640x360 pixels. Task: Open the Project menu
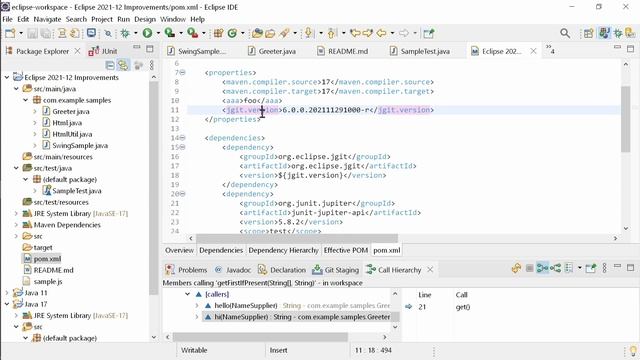click(102, 19)
